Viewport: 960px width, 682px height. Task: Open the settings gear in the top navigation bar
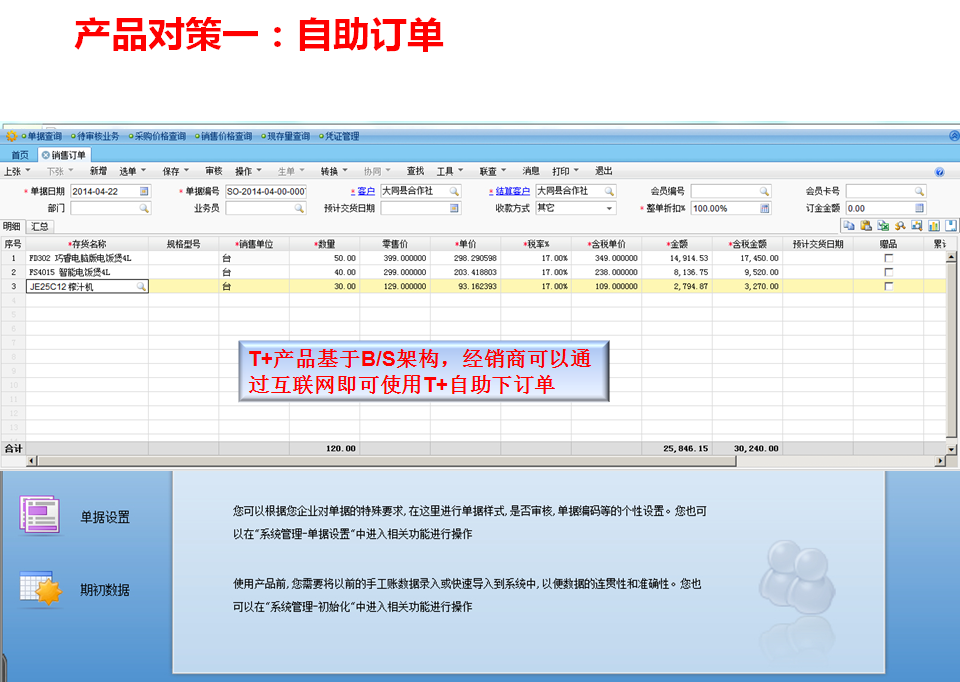11,136
